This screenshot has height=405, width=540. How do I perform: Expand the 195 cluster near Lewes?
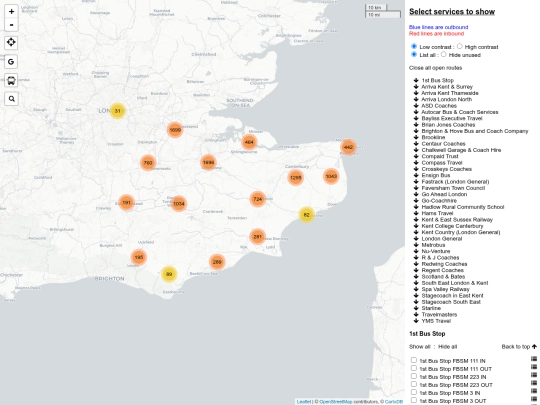click(x=139, y=257)
